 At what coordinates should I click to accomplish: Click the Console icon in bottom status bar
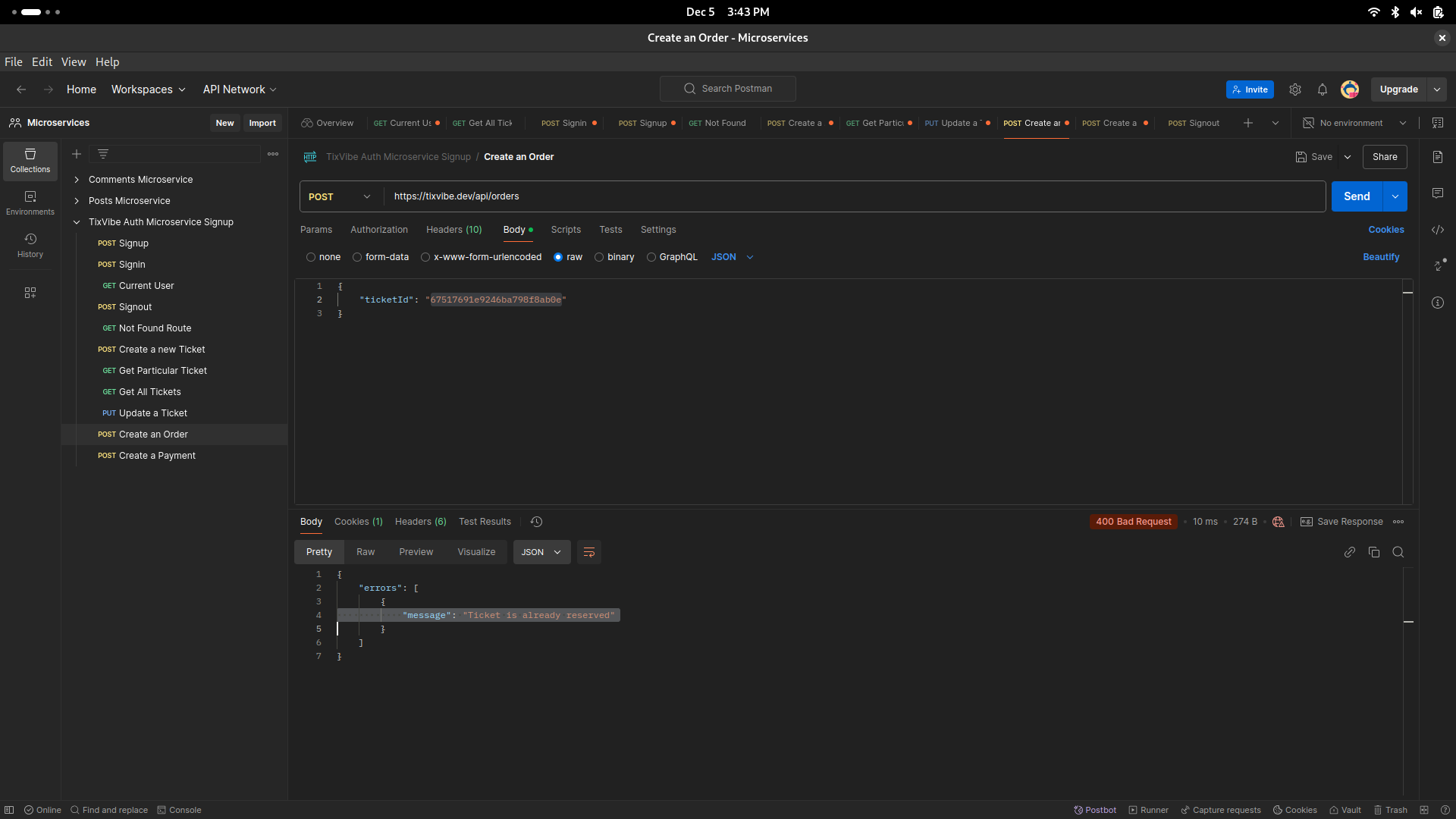[177, 810]
